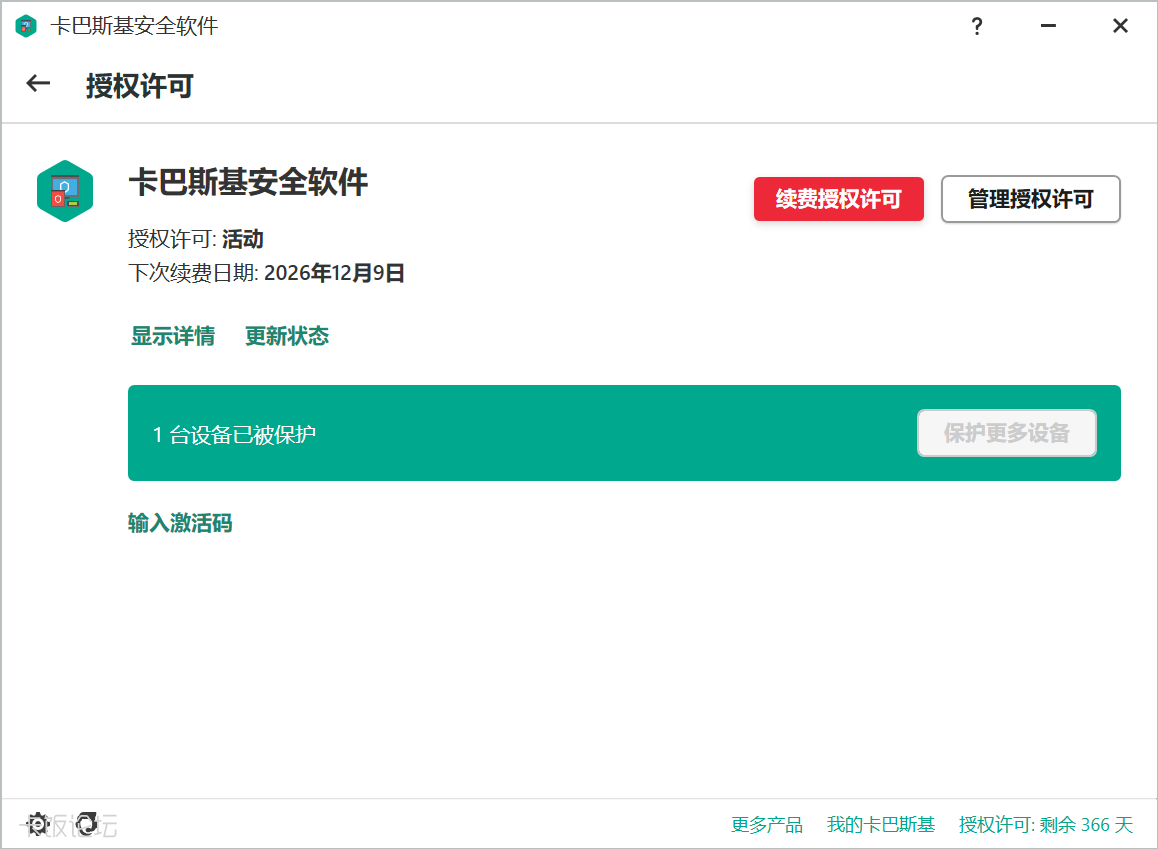Open 更多产品 in the footer
This screenshot has width=1158, height=849.
tap(768, 824)
